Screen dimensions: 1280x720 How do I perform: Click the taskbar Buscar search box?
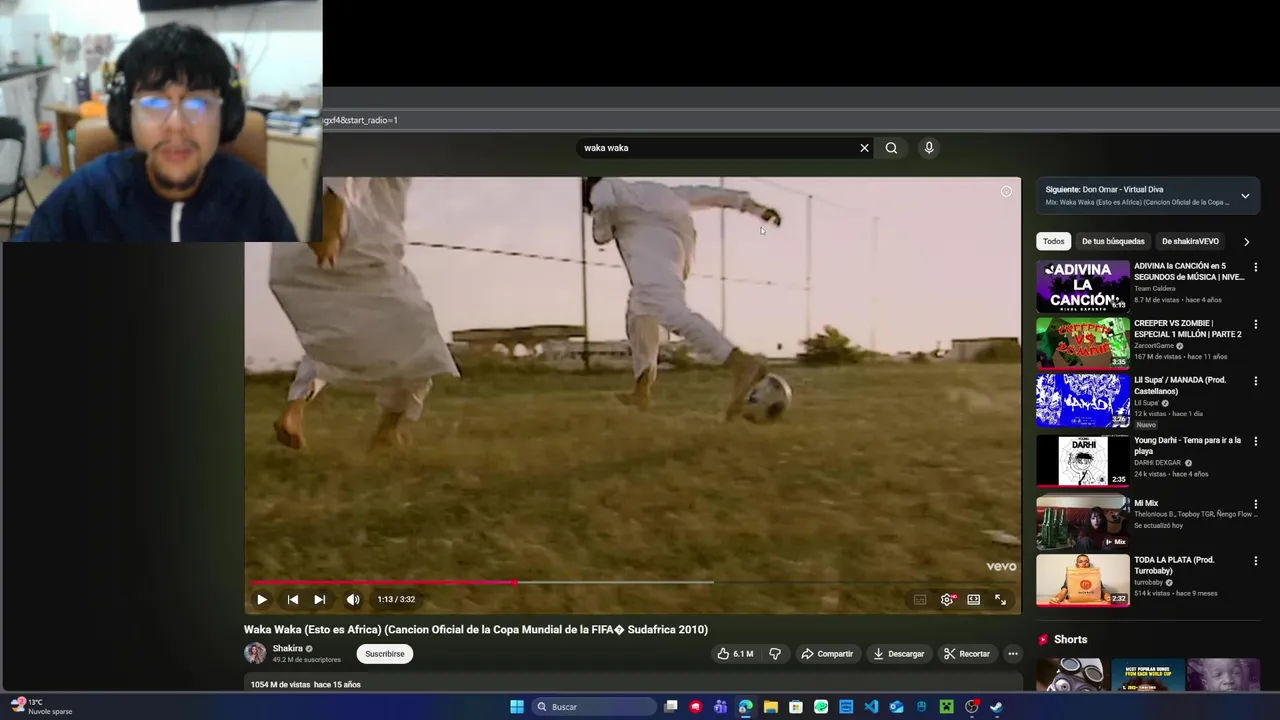(594, 707)
